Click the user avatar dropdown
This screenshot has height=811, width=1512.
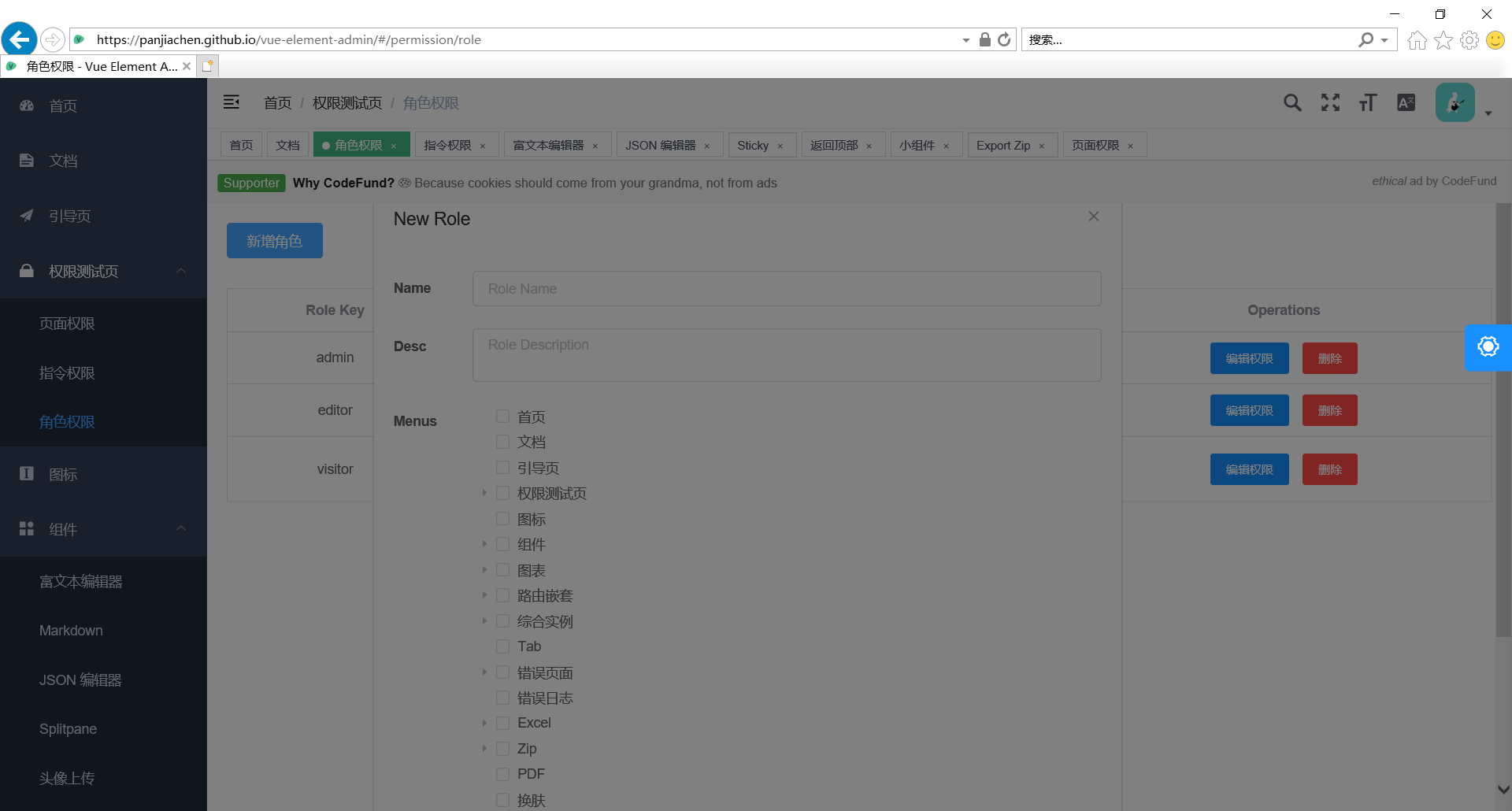[x=1455, y=102]
